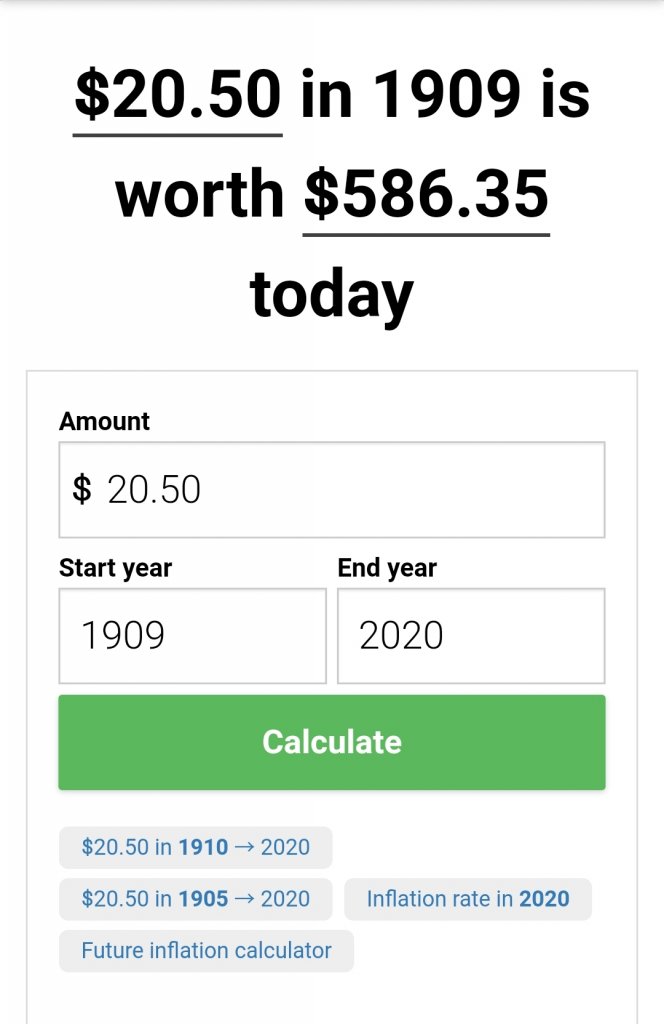Click the Start year label
Viewport: 664px width, 1024px height.
[115, 568]
